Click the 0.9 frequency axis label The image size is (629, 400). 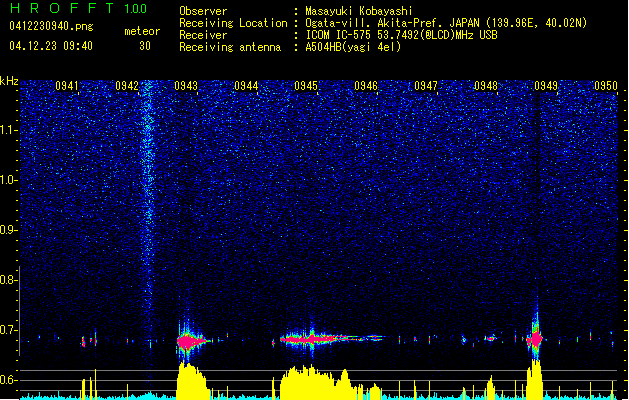(8, 230)
